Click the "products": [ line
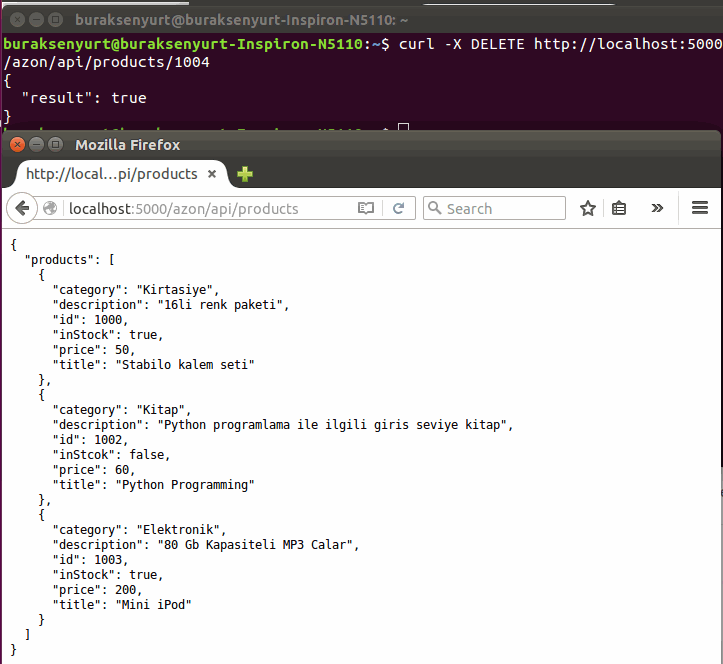Screen dimensions: 723x664 (x=70, y=260)
